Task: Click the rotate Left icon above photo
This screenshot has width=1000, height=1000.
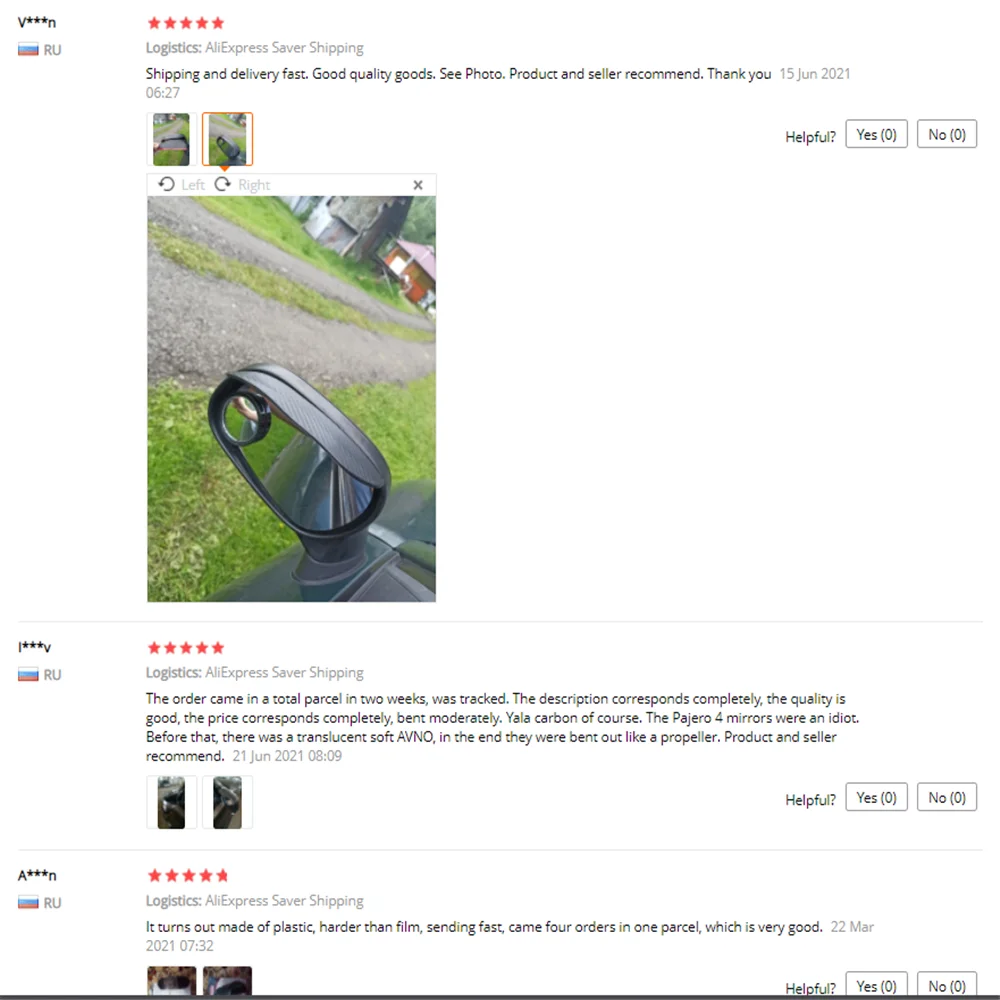Action: (166, 184)
